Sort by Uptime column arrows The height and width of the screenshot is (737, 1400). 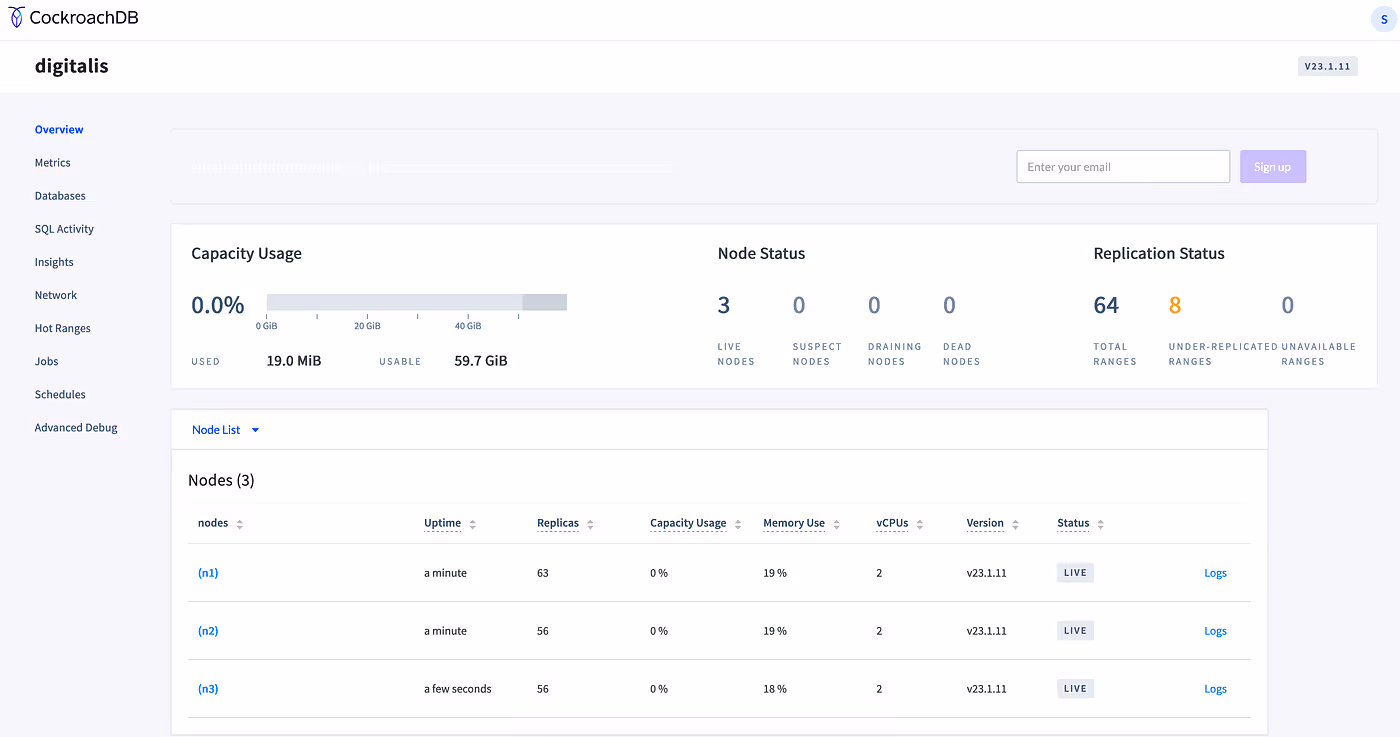[x=473, y=524]
